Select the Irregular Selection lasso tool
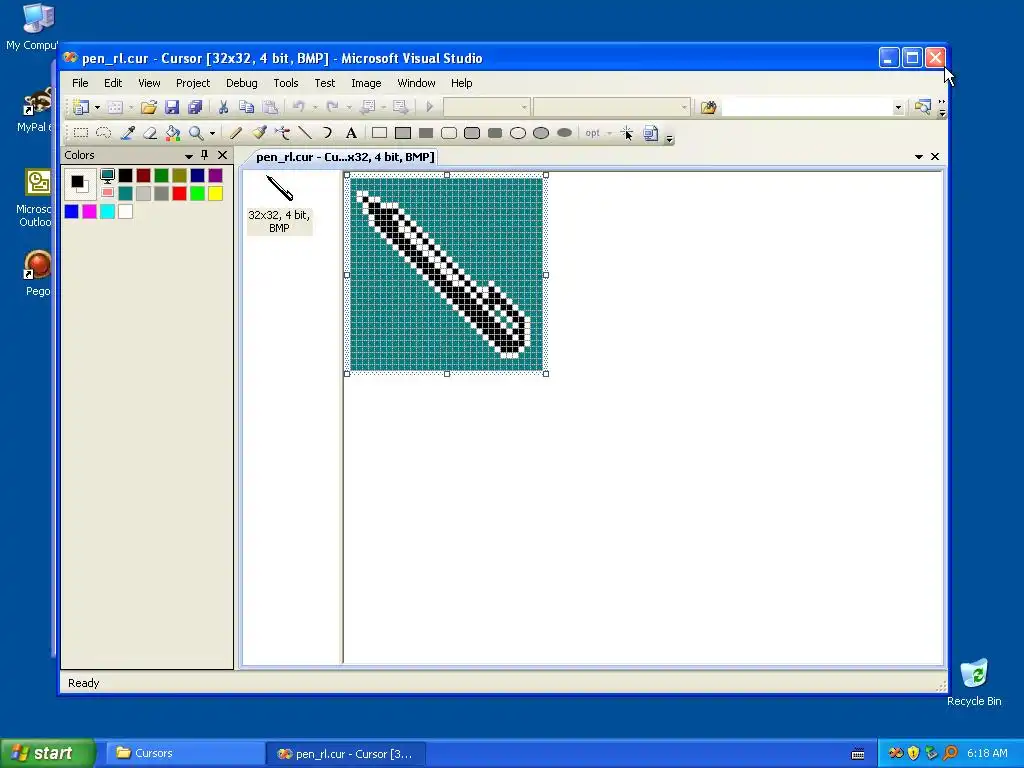 104,133
